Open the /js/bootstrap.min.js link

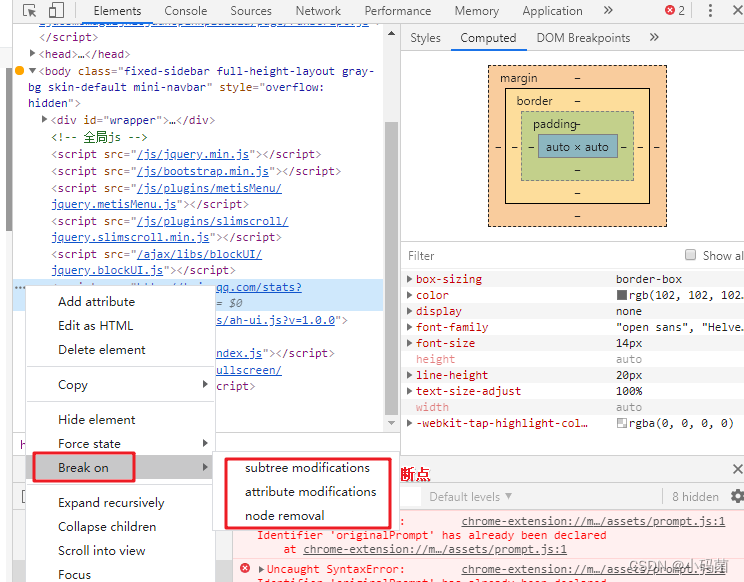(x=203, y=171)
